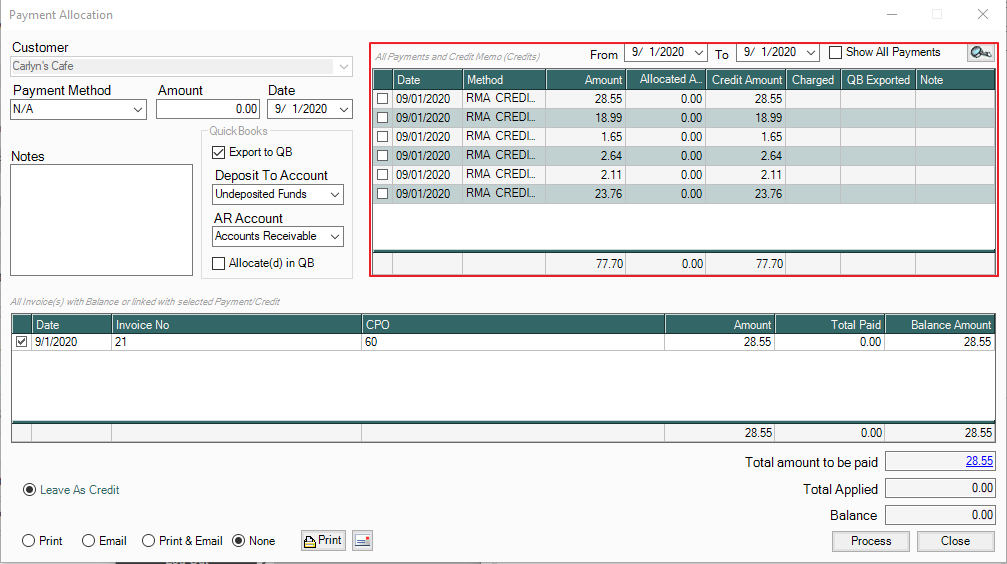The width and height of the screenshot is (1007, 564).
Task: Choose the Email radio option
Action: pos(88,541)
